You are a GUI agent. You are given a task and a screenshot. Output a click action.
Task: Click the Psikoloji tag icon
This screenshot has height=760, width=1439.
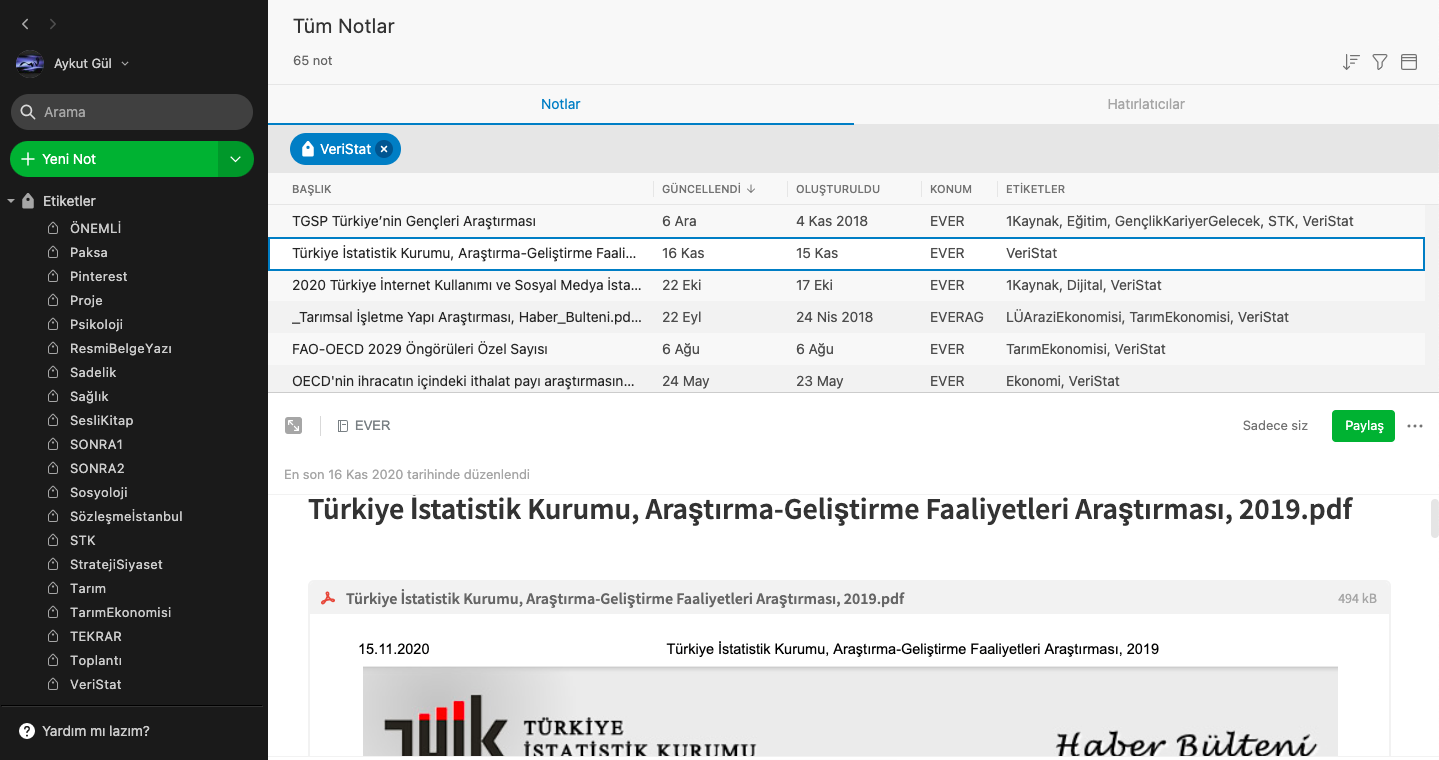54,324
